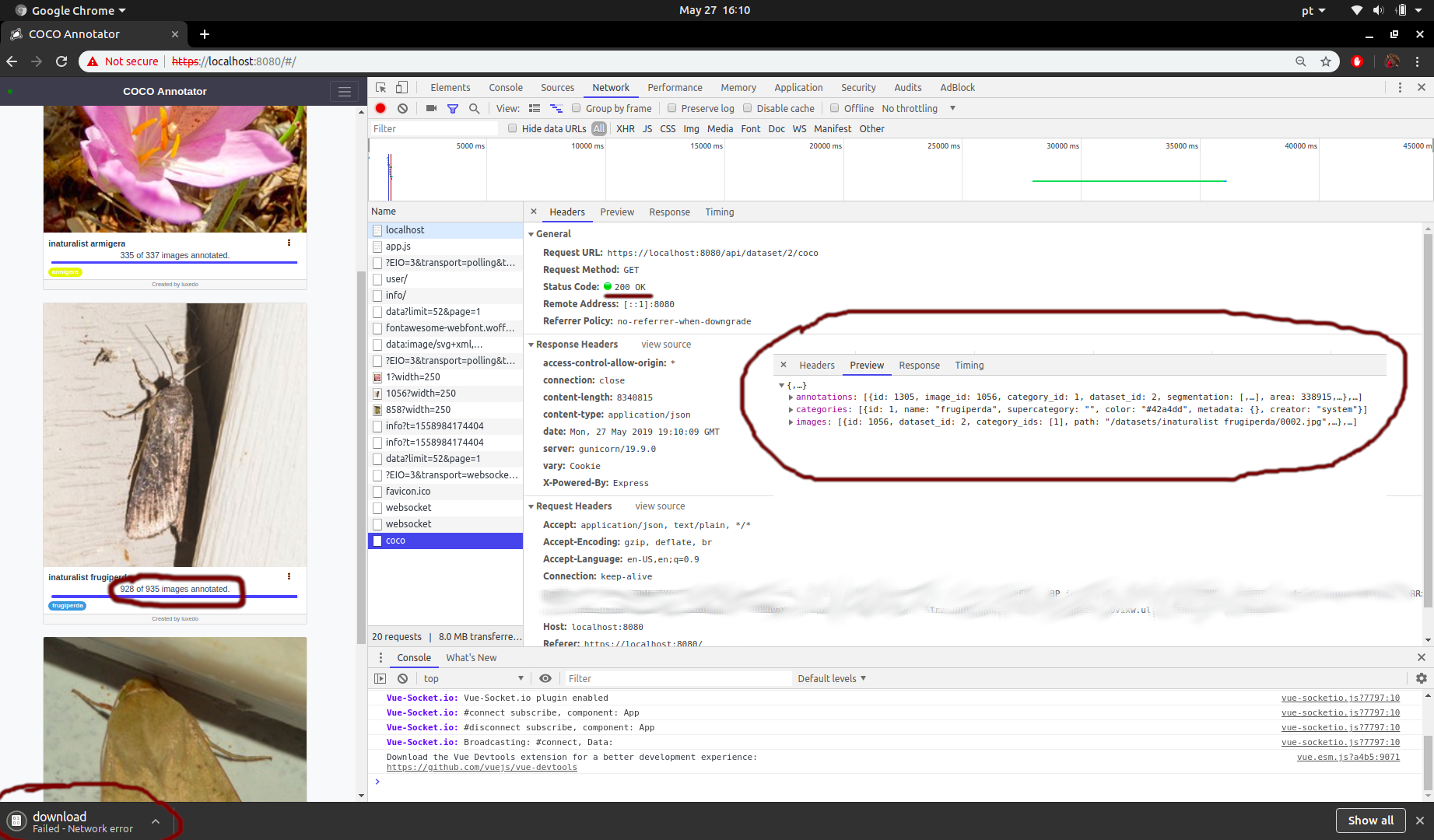Check Preserve log in the Network panel
The height and width of the screenshot is (840, 1434).
coord(674,108)
